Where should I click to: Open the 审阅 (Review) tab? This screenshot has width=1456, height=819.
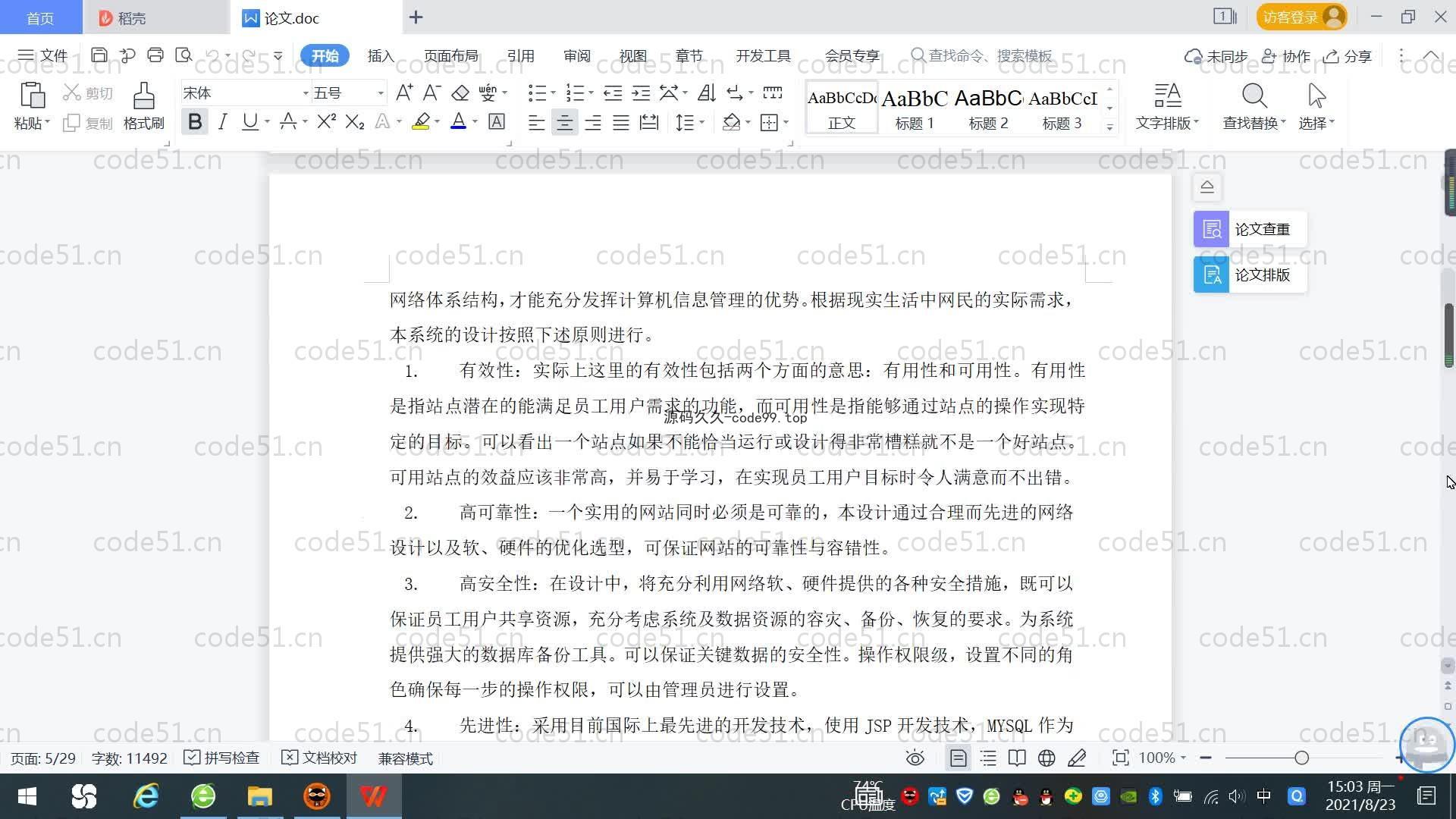point(577,55)
